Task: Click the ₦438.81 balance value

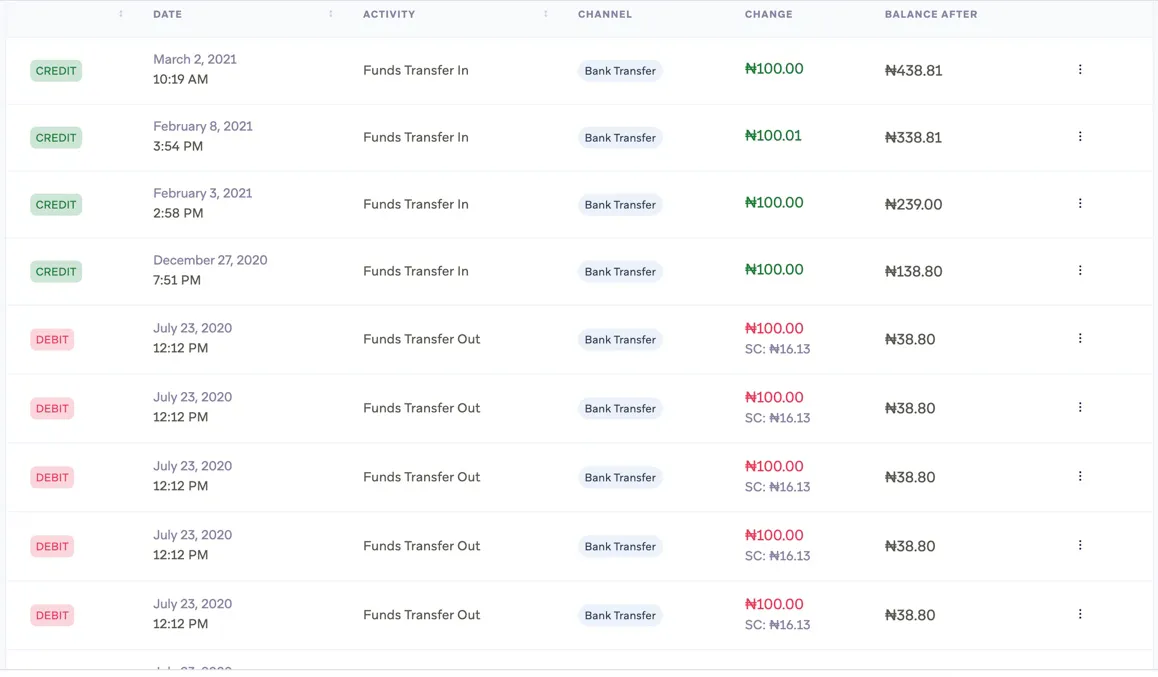Action: pyautogui.click(x=913, y=71)
